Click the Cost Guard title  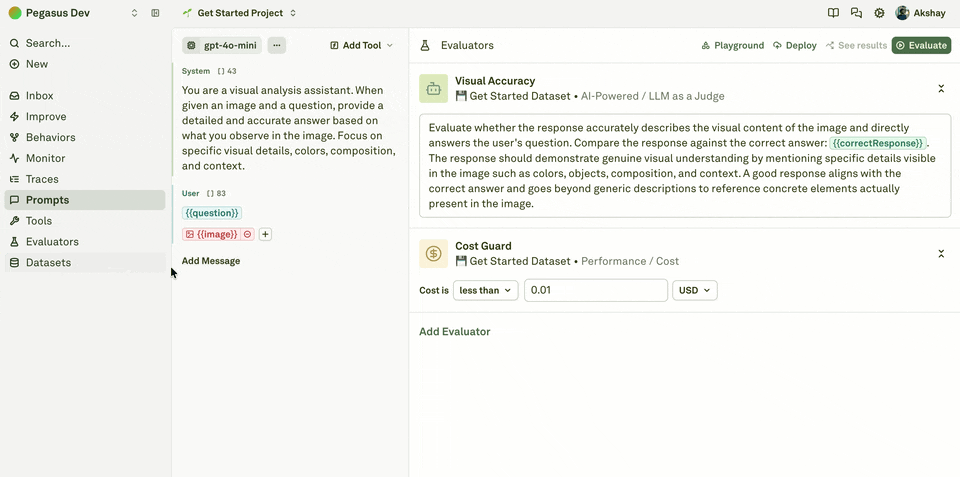click(483, 246)
